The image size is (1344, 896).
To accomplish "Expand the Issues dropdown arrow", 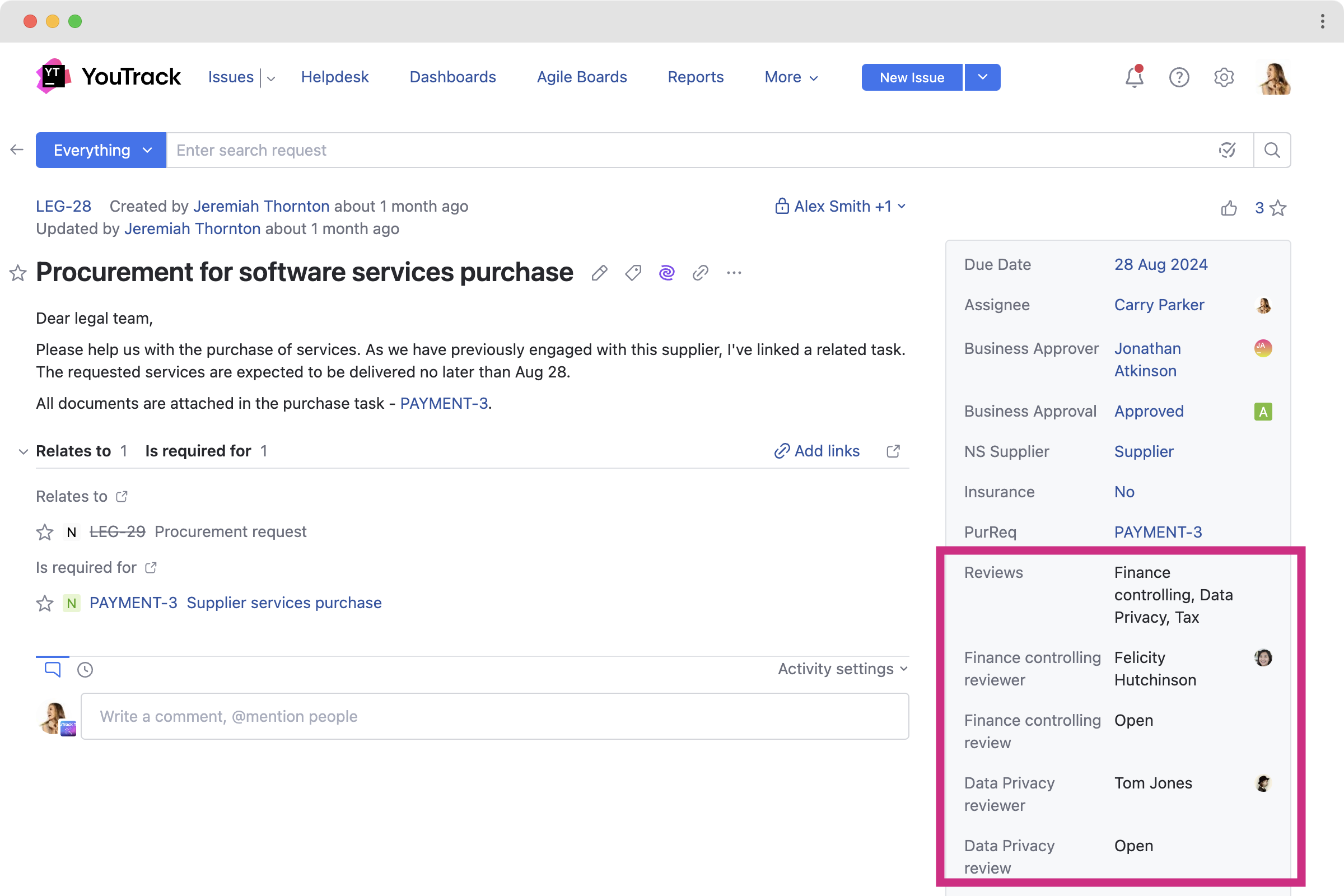I will [x=272, y=78].
